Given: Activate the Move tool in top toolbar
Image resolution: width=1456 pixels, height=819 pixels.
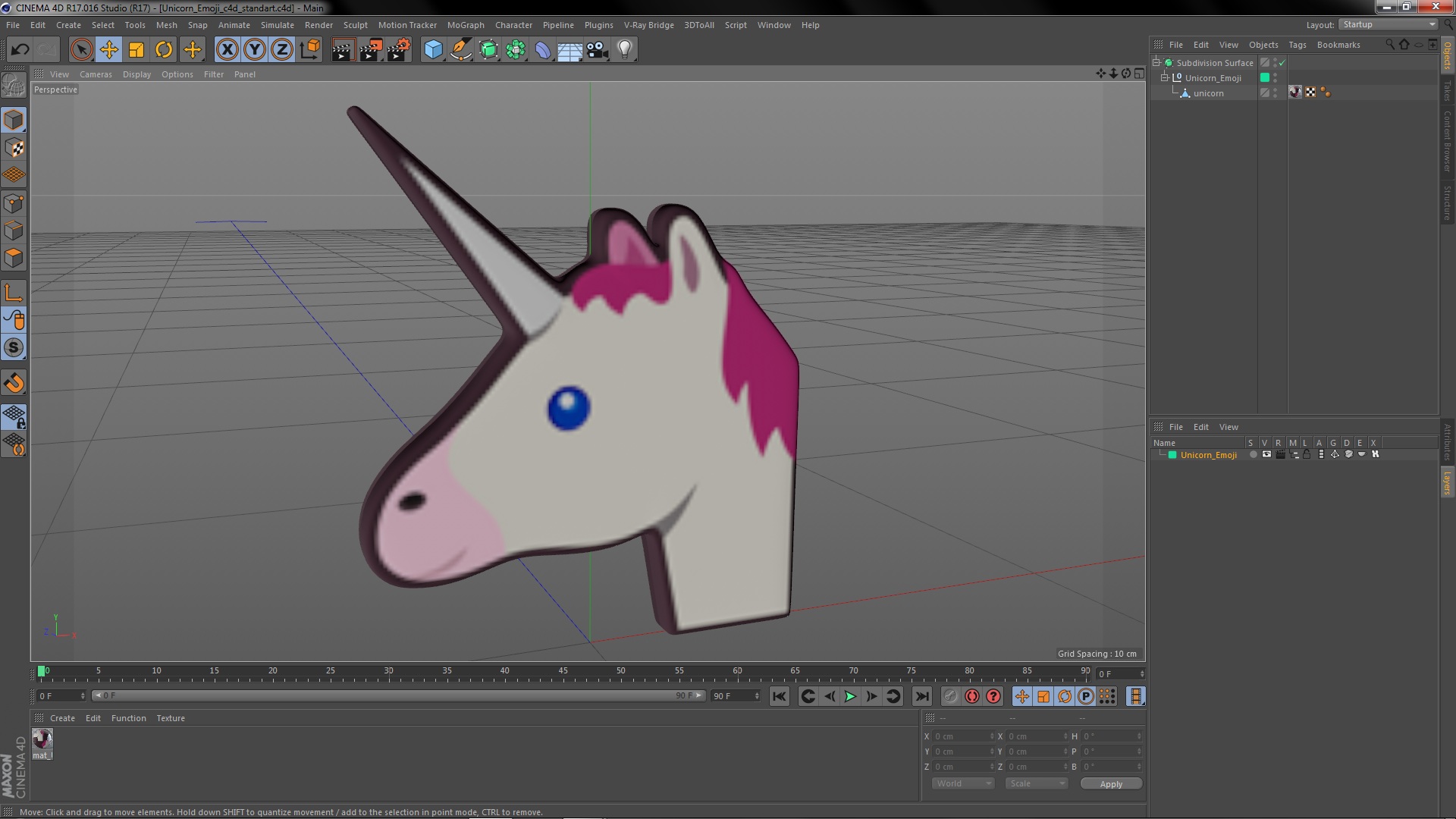Looking at the screenshot, I should (x=109, y=50).
